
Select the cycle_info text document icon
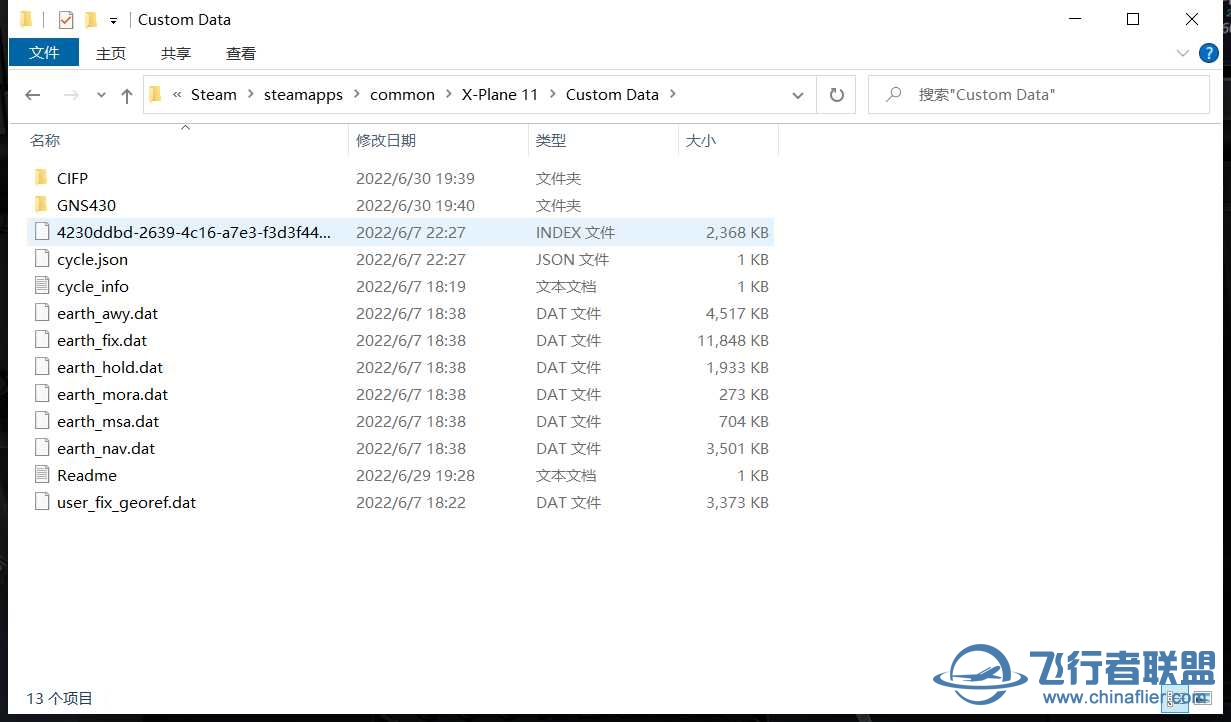coord(41,286)
